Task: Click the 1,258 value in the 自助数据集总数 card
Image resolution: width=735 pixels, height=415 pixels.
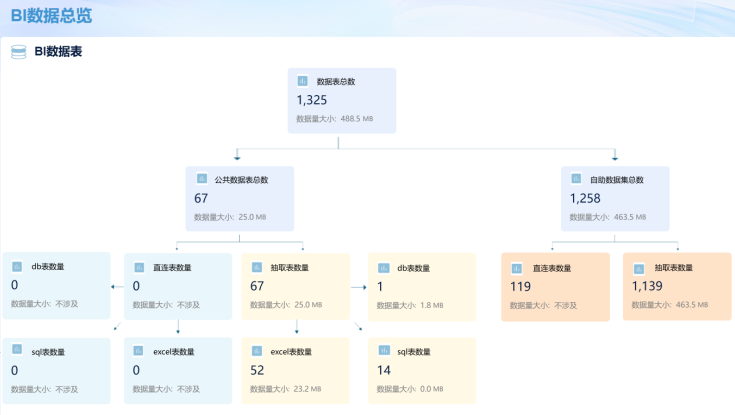Action: [x=585, y=198]
